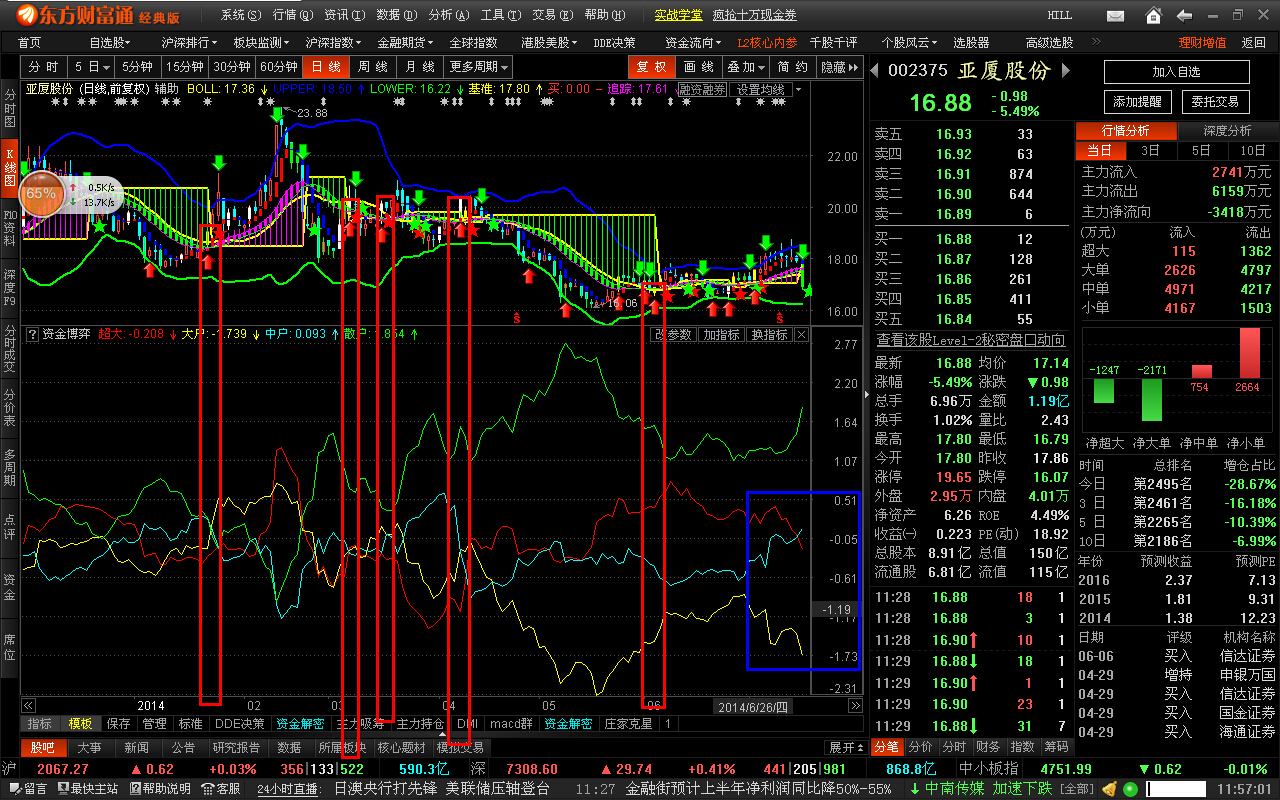Open the 5日 period dropdown
The width and height of the screenshot is (1280, 800).
pyautogui.click(x=92, y=67)
